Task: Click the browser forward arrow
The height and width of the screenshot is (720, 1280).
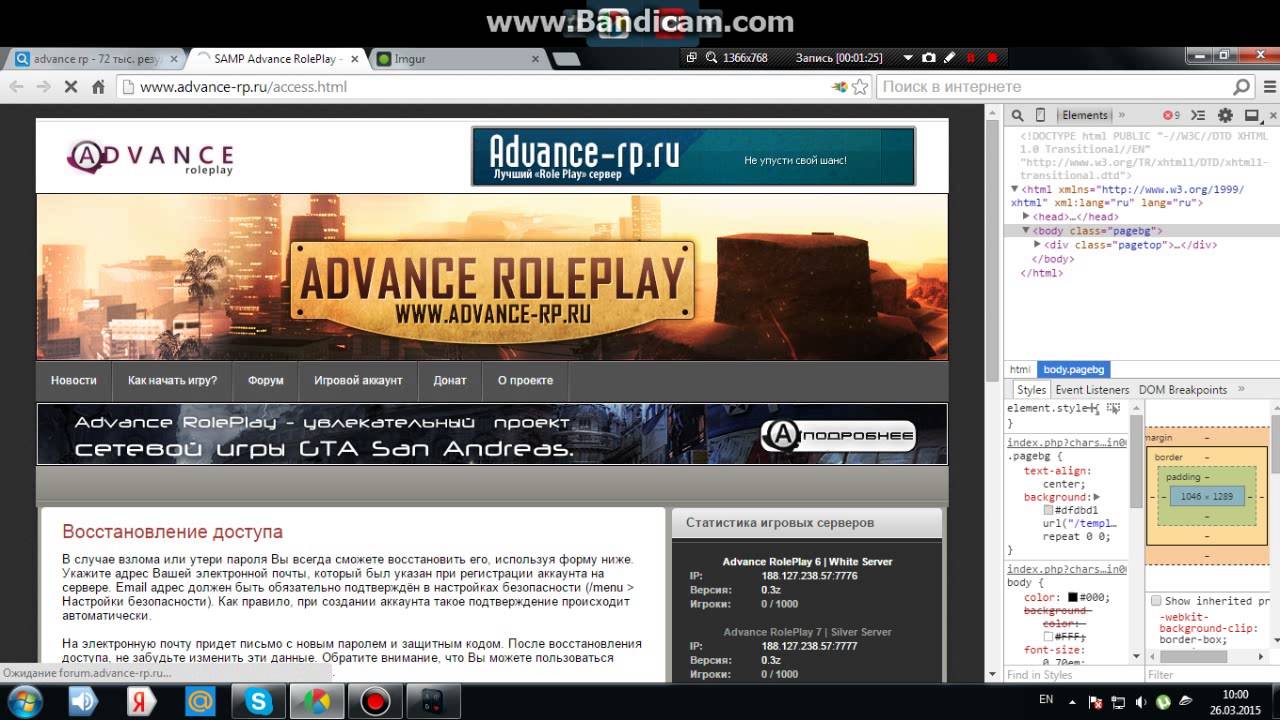Action: (42, 87)
